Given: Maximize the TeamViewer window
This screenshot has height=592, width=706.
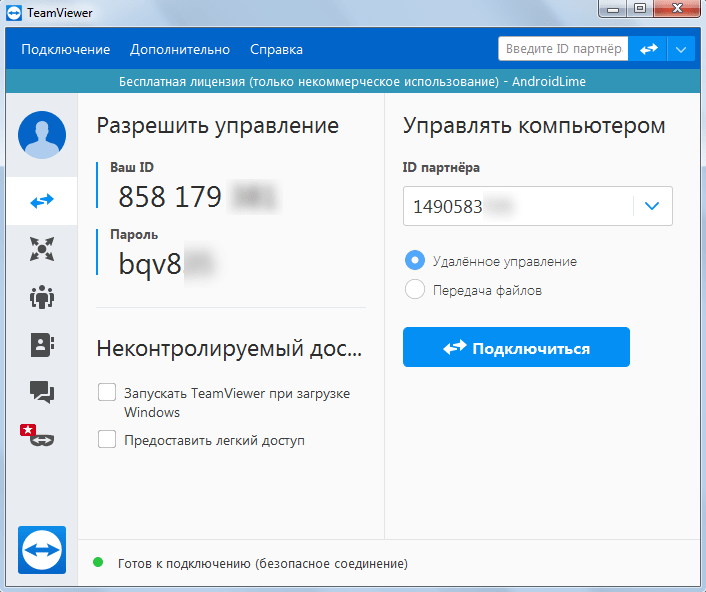Looking at the screenshot, I should pyautogui.click(x=640, y=9).
